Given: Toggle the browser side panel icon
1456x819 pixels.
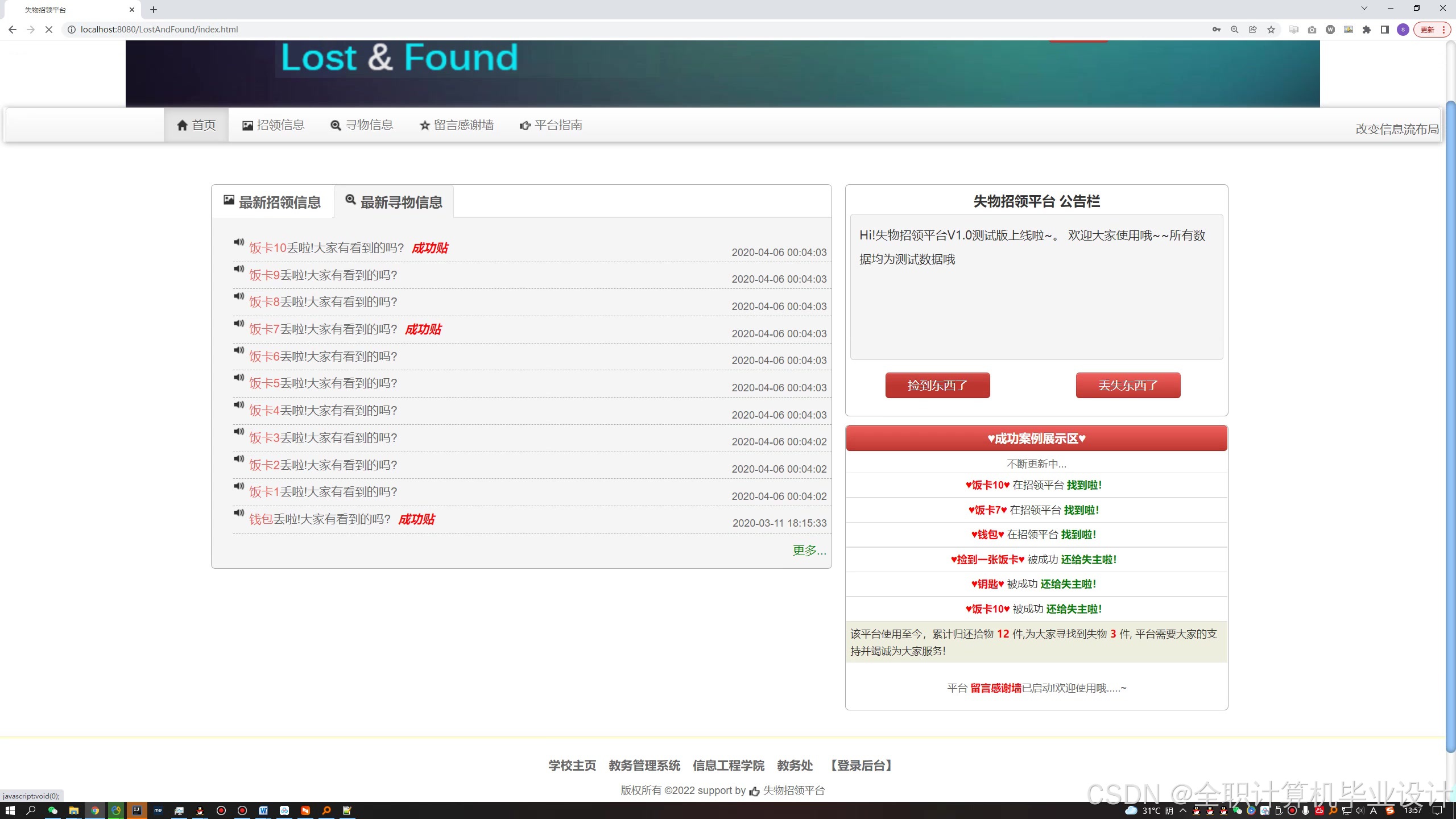Looking at the screenshot, I should pos(1385,30).
